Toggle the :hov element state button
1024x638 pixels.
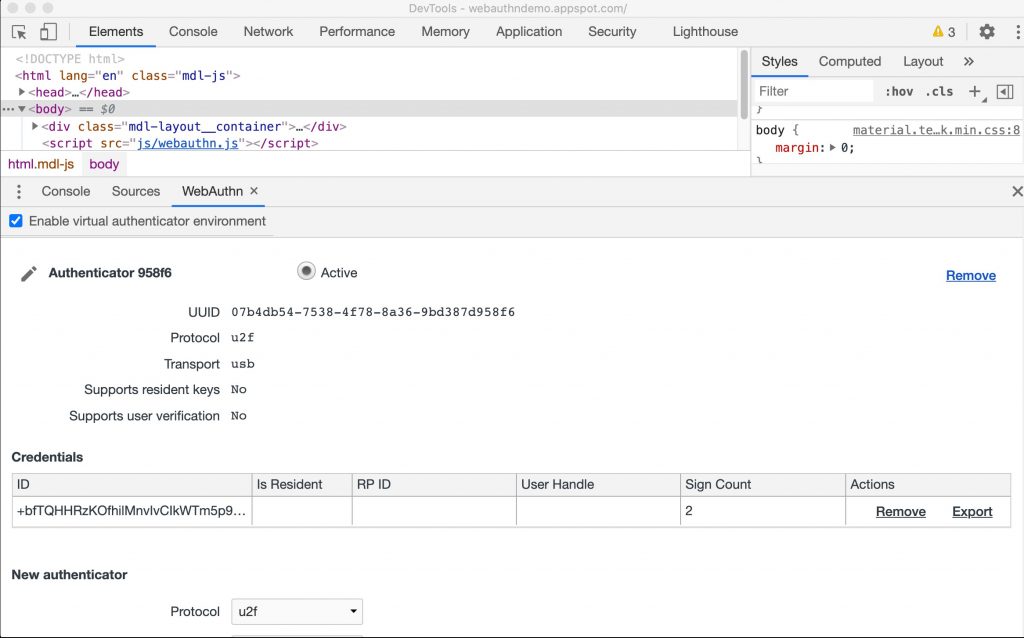tap(899, 91)
